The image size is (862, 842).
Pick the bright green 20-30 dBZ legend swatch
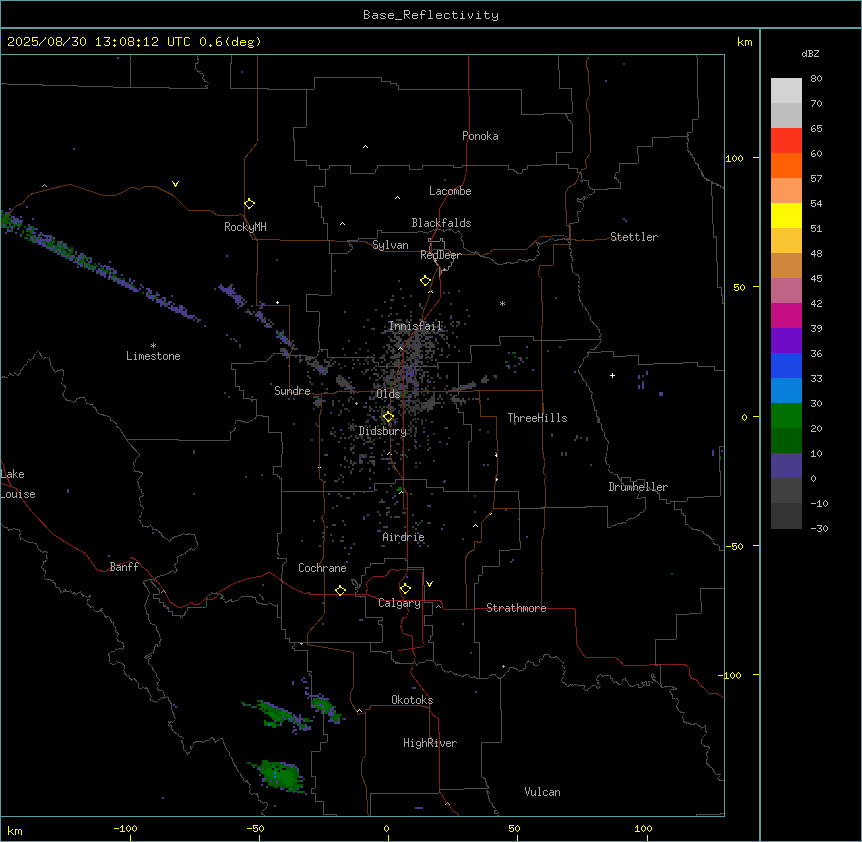[x=786, y=416]
